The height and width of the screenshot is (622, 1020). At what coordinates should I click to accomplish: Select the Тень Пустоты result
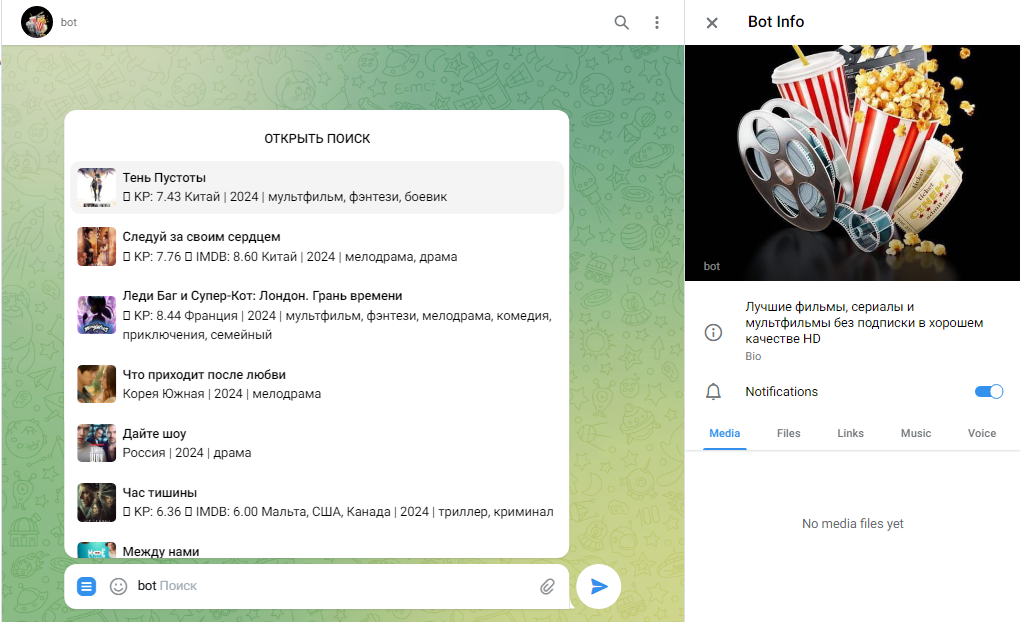coord(317,187)
